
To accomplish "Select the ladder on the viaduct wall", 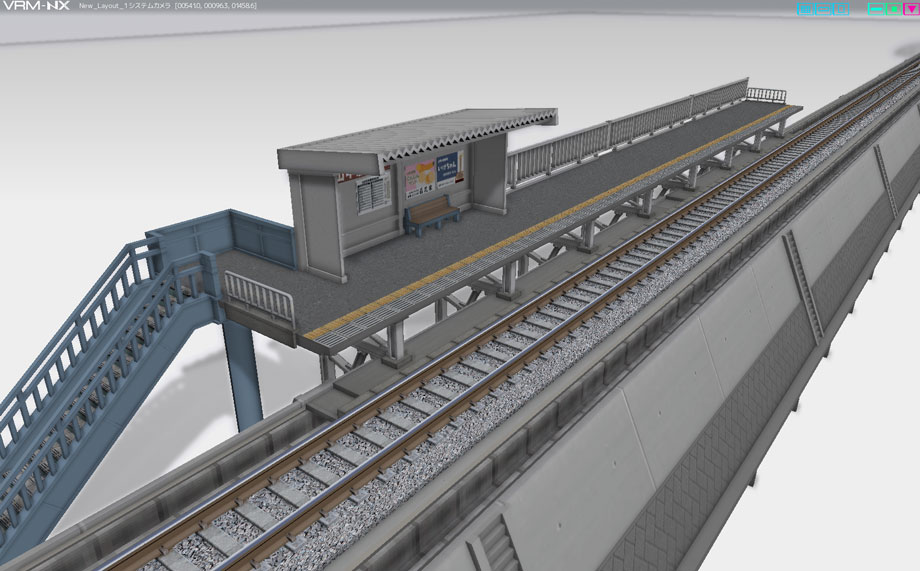I will pyautogui.click(x=802, y=286).
